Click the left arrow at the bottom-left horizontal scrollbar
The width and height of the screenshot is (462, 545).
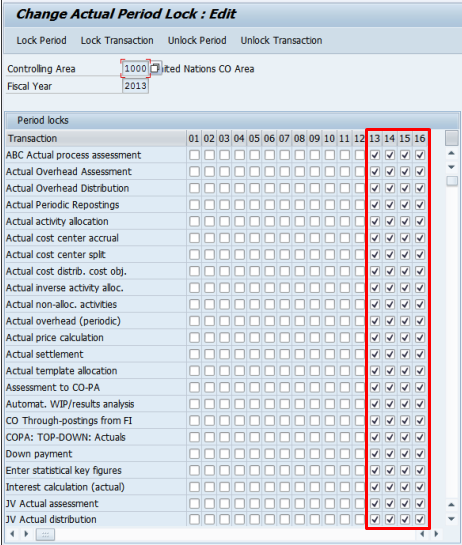(13, 534)
